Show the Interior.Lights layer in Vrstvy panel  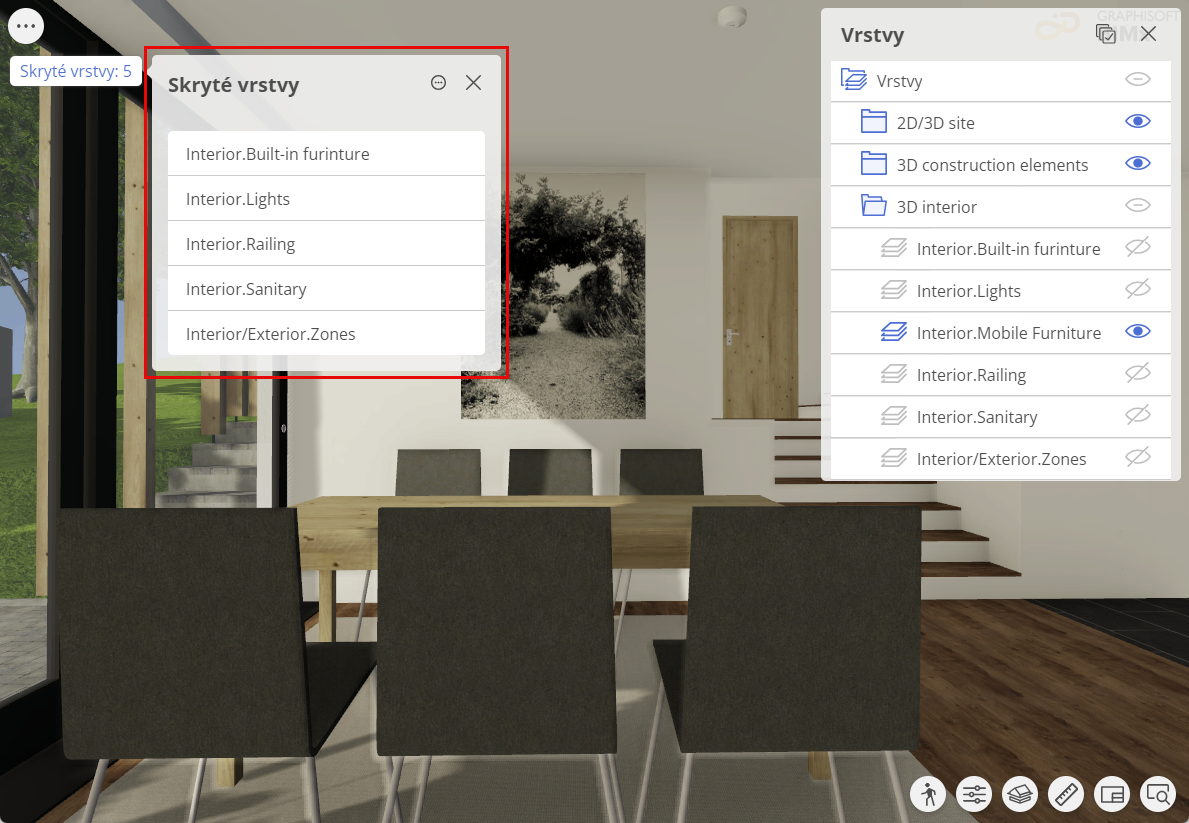pos(1137,290)
